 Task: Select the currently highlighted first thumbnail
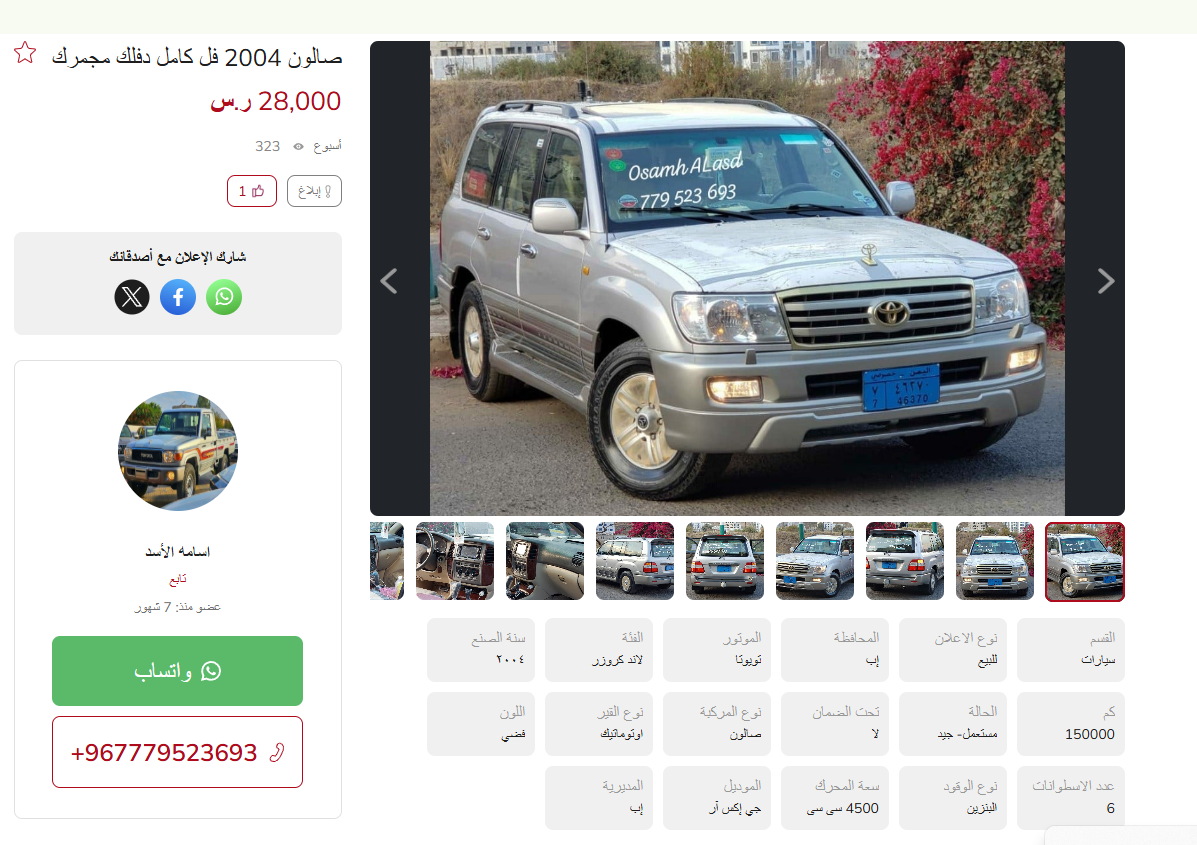pyautogui.click(x=1085, y=562)
